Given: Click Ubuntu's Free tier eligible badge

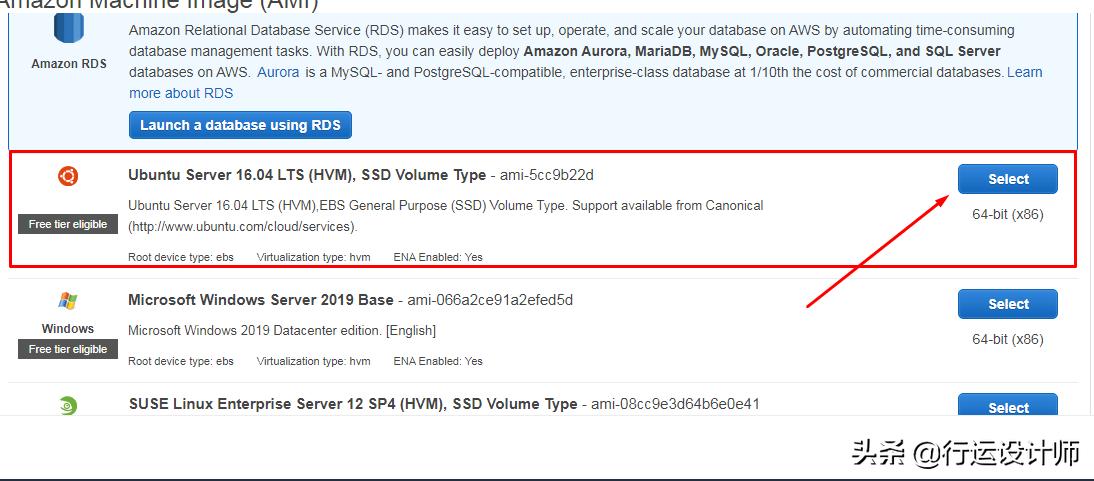Looking at the screenshot, I should (x=68, y=224).
